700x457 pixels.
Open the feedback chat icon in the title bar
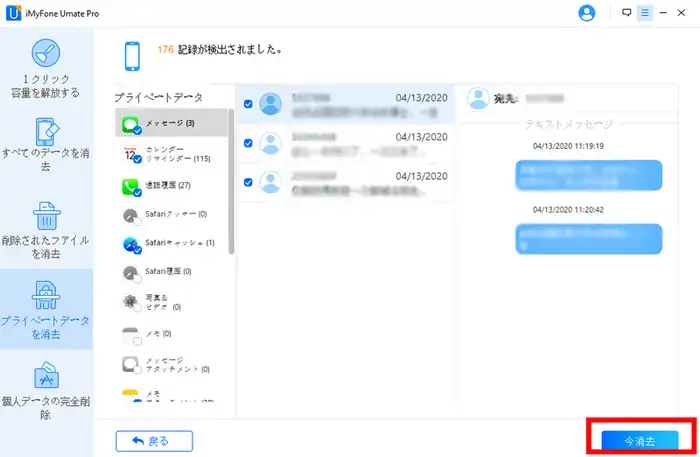click(x=626, y=12)
